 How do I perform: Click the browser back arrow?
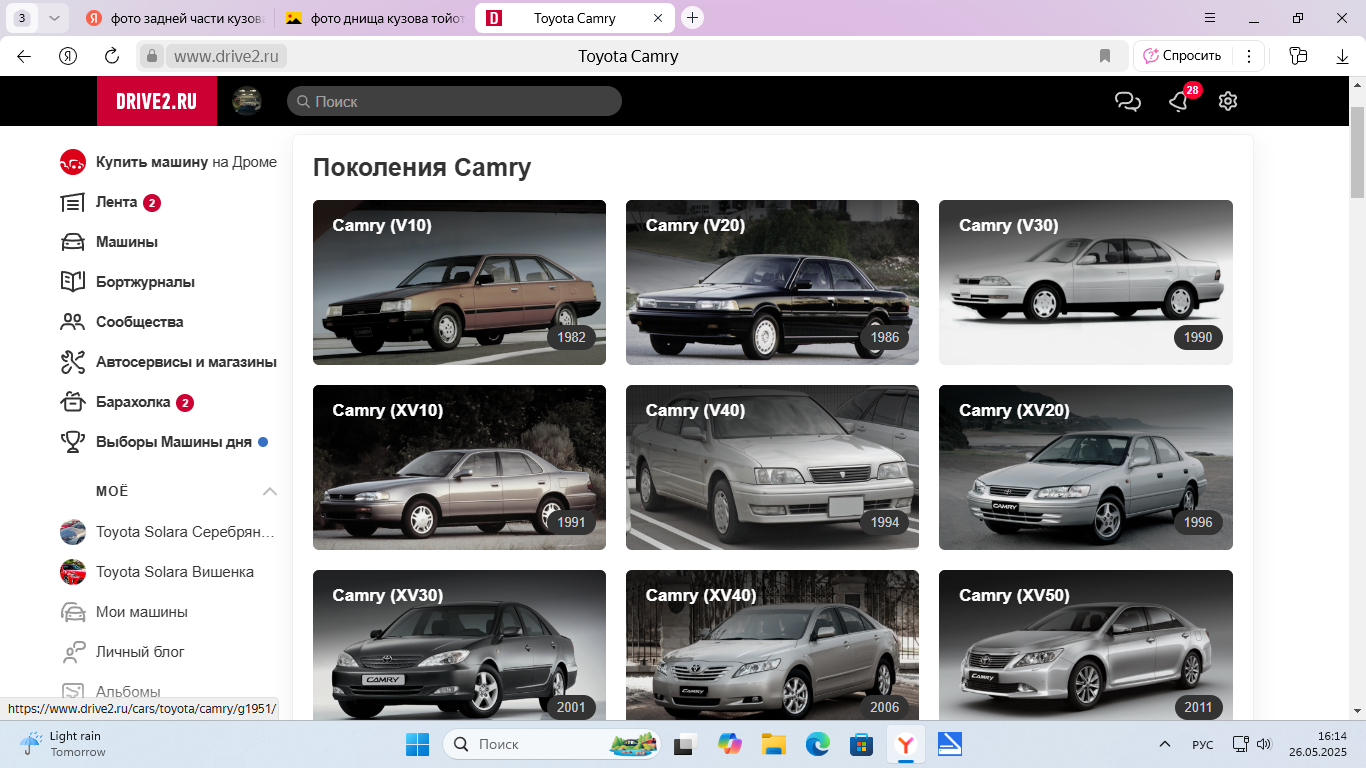tap(24, 56)
